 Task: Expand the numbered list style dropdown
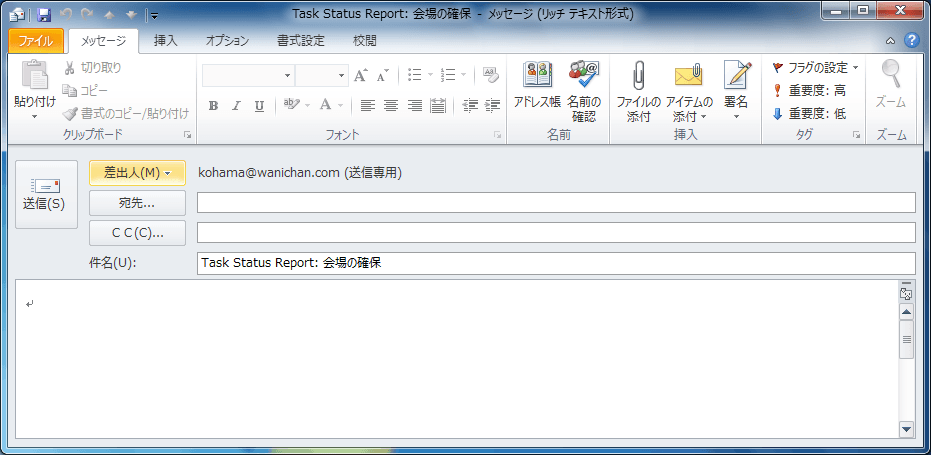pyautogui.click(x=463, y=75)
